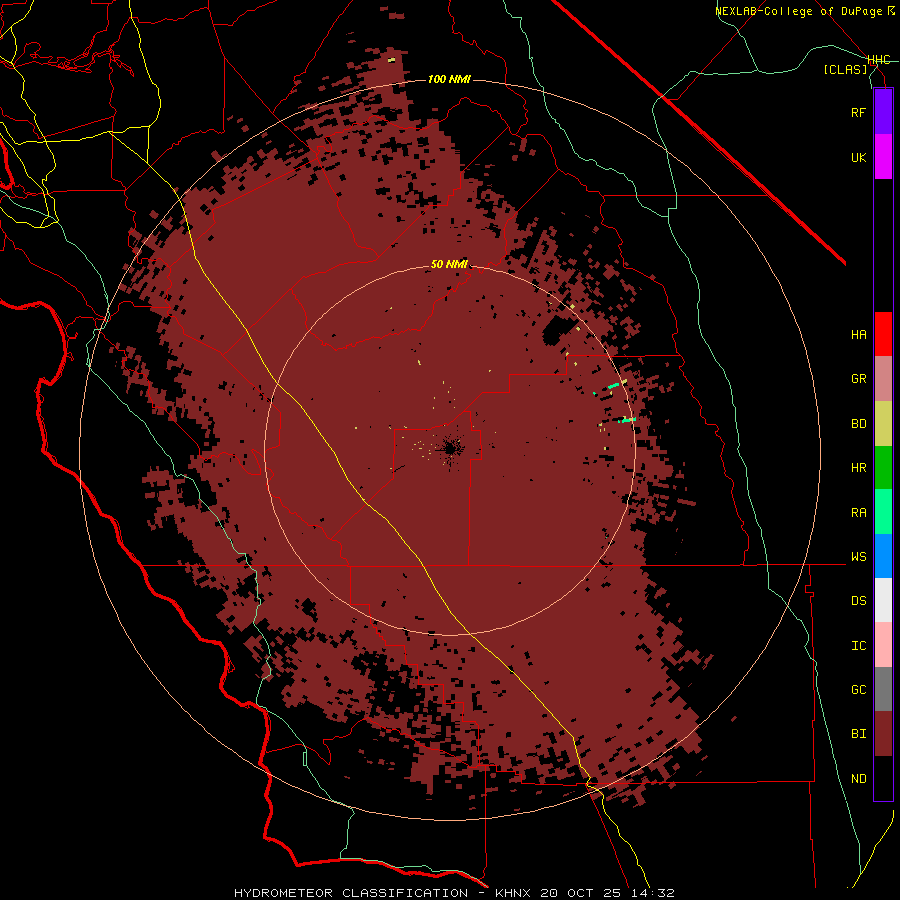Image resolution: width=900 pixels, height=900 pixels.
Task: Click the radar site center clutter burst
Action: click(449, 447)
